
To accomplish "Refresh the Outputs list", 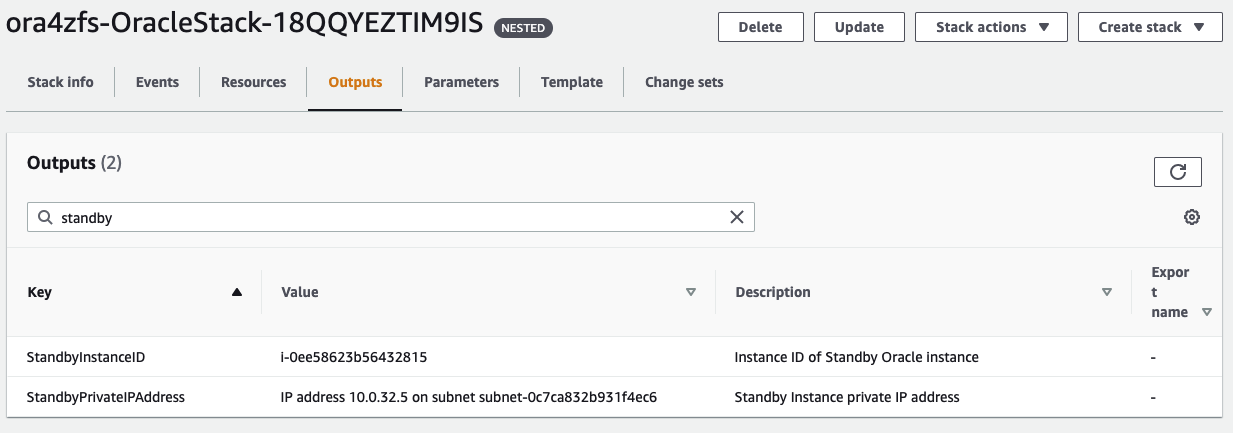I will coord(1177,172).
